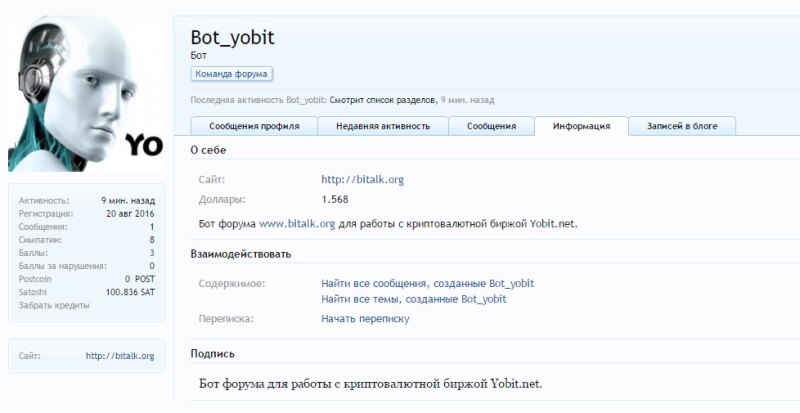800x413 pixels.
Task: Click "Найти все сообщения, созданные Bot_yobit"
Action: click(427, 284)
